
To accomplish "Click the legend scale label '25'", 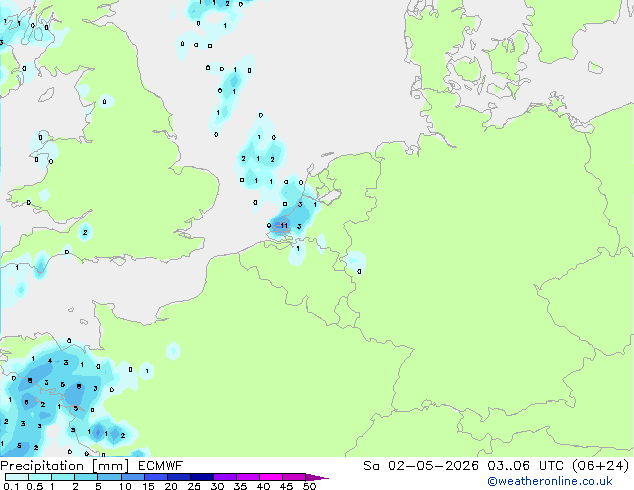I will tap(194, 486).
